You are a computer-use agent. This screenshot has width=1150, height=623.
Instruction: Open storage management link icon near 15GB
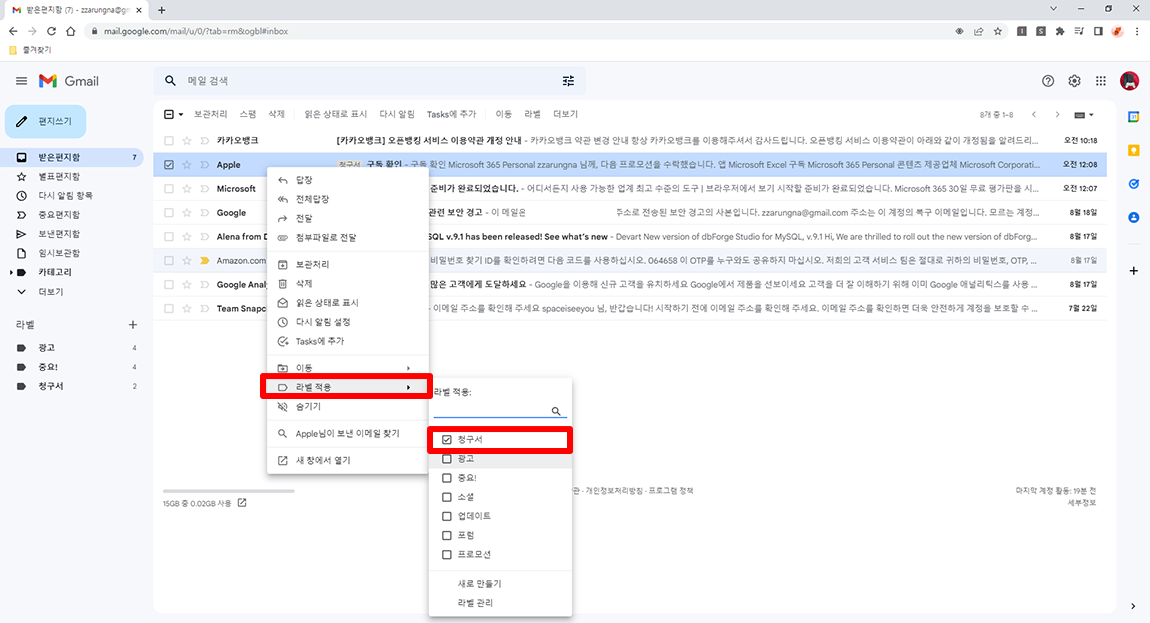coord(242,503)
